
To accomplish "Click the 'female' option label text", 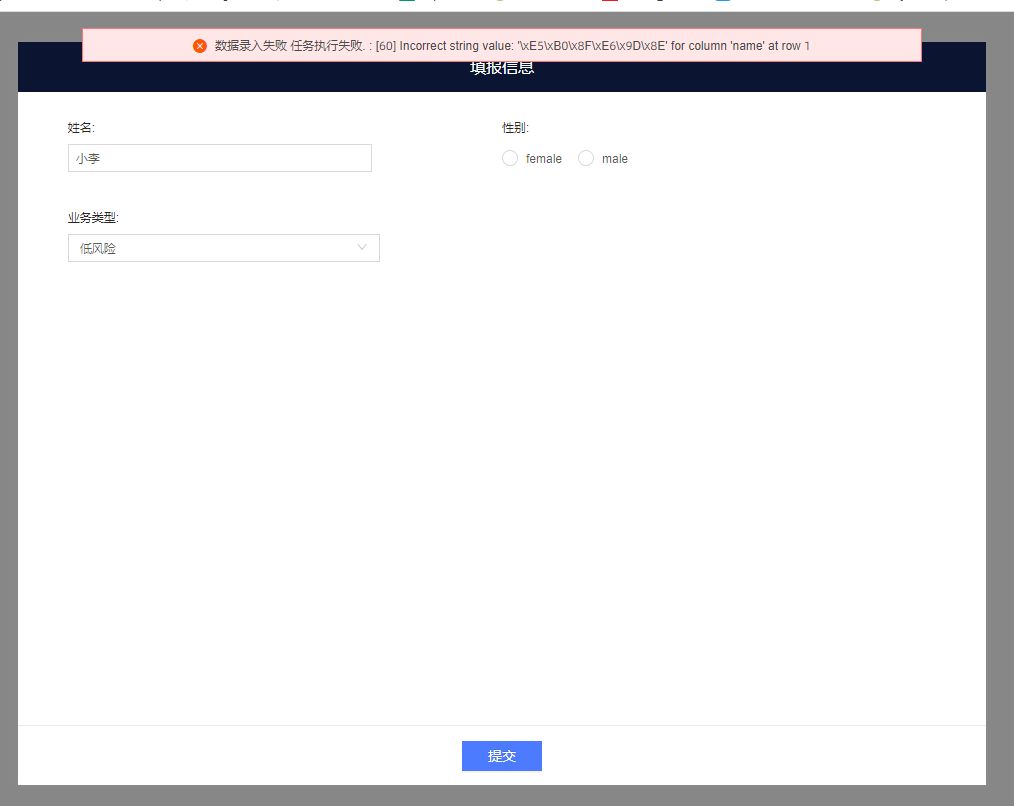I will tap(544, 159).
